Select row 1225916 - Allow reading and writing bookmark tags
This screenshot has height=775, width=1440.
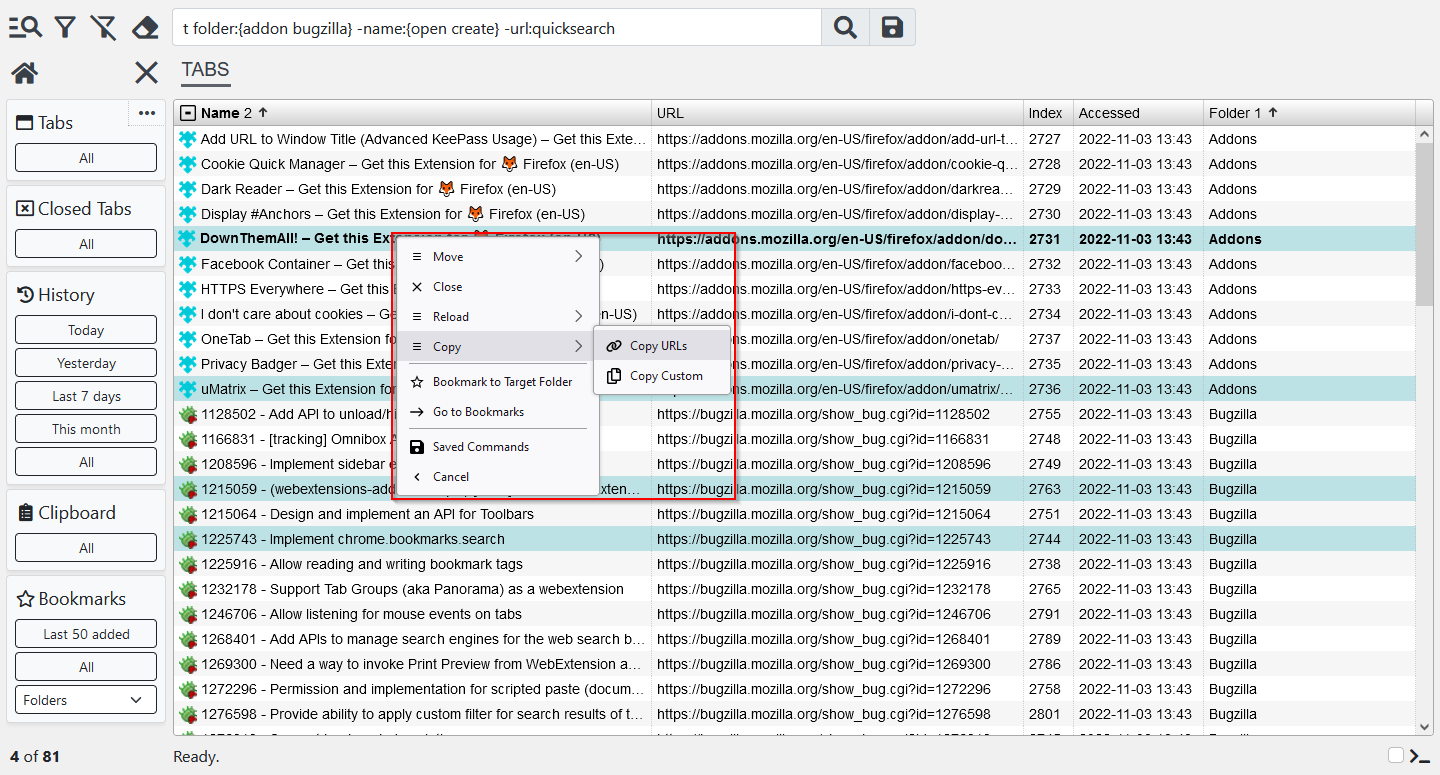click(x=796, y=564)
